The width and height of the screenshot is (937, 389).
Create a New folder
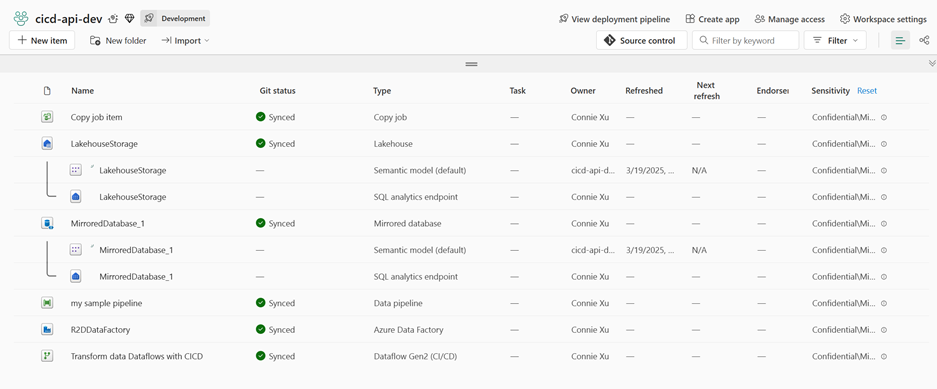[118, 41]
